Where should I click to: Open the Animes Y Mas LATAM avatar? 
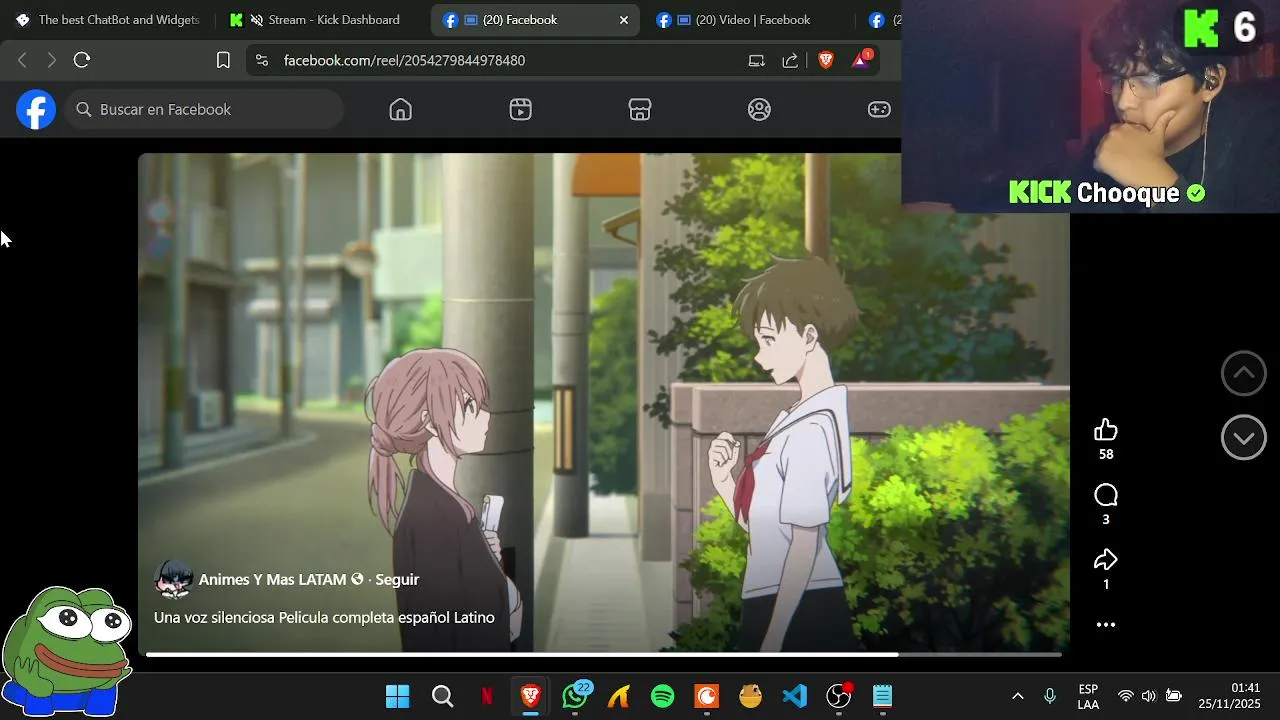click(173, 579)
